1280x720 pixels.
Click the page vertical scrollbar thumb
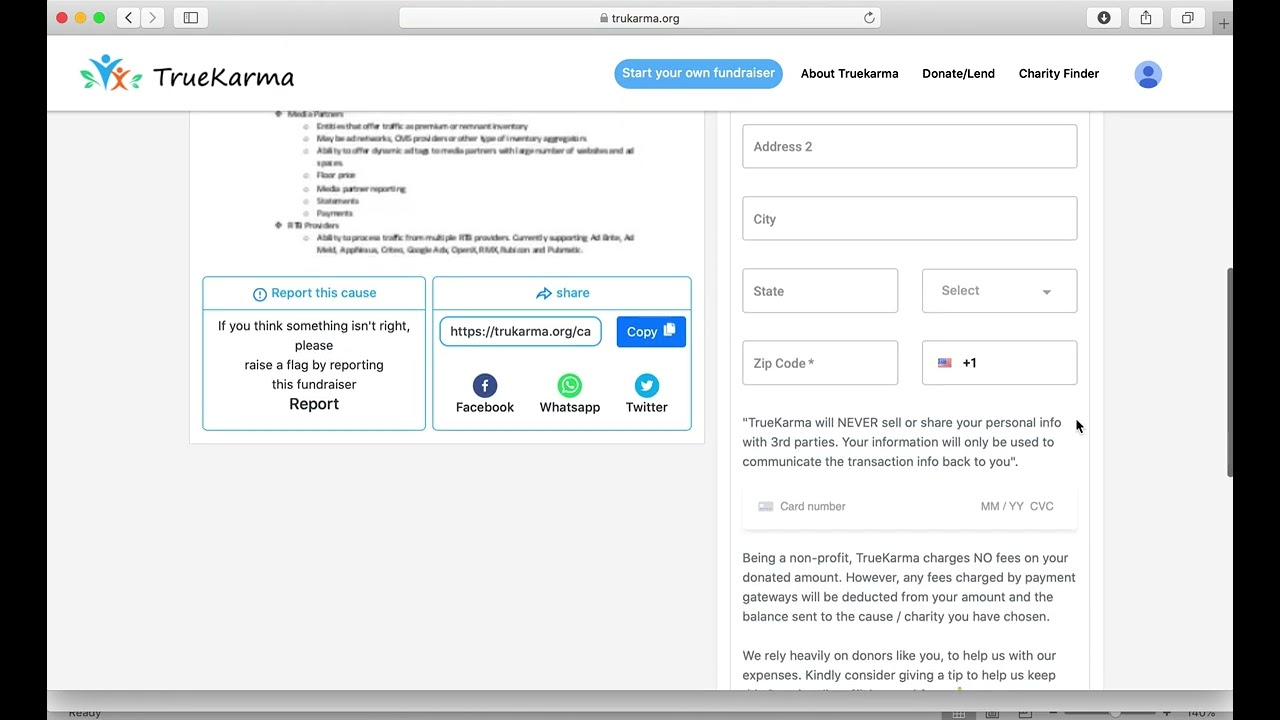(1230, 373)
